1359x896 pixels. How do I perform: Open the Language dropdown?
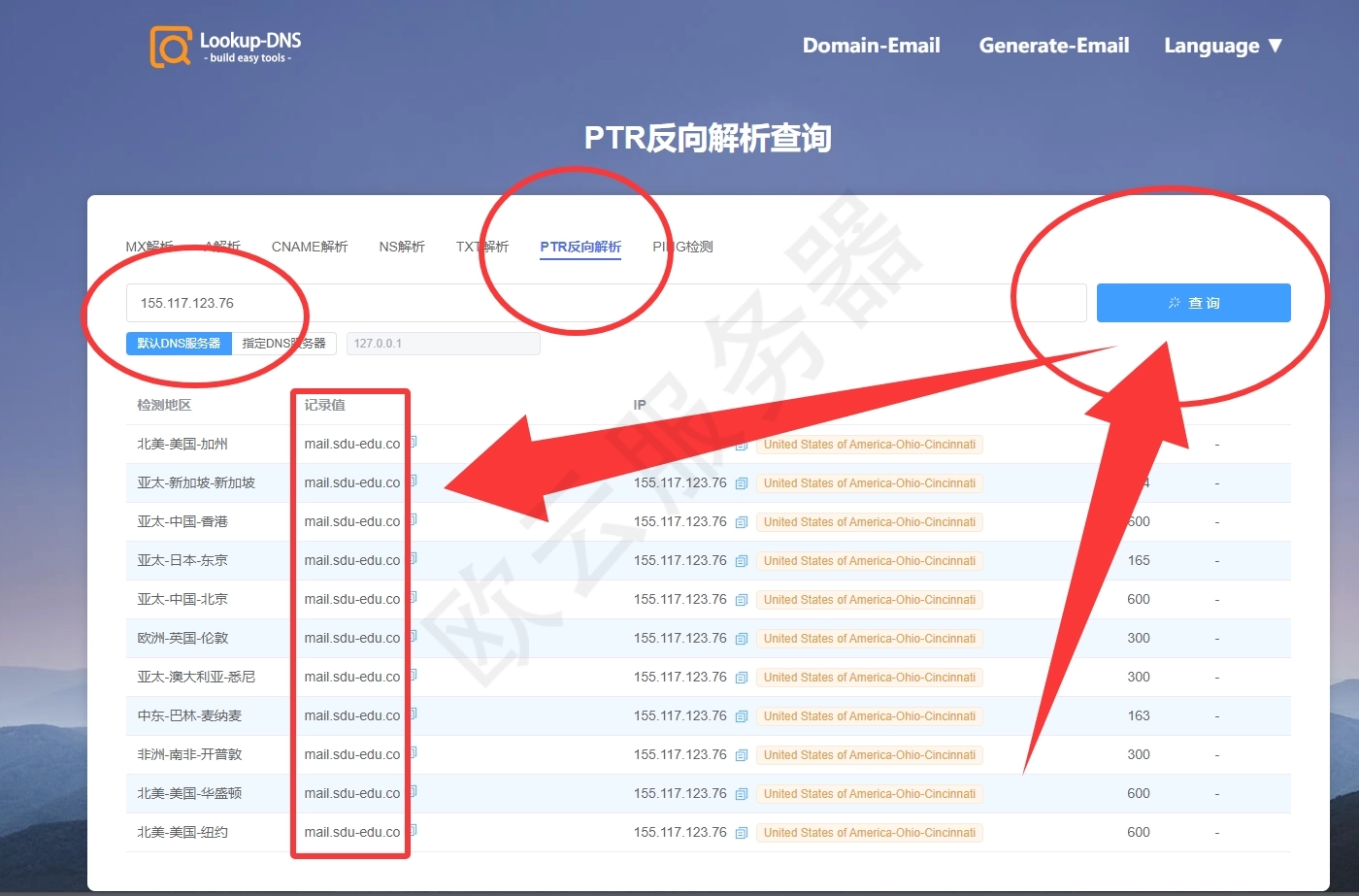click(x=1224, y=46)
